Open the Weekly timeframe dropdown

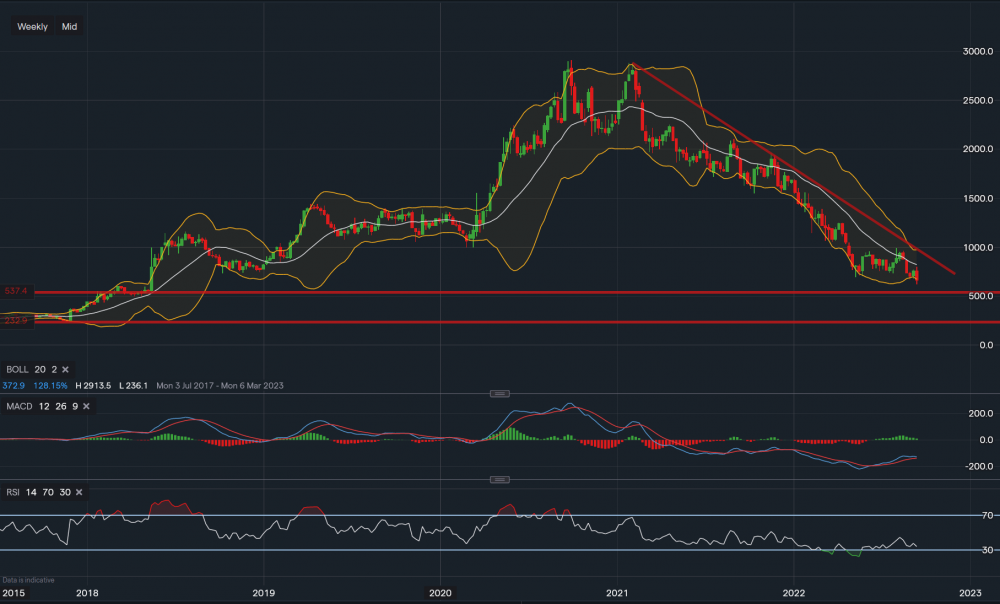[x=32, y=27]
